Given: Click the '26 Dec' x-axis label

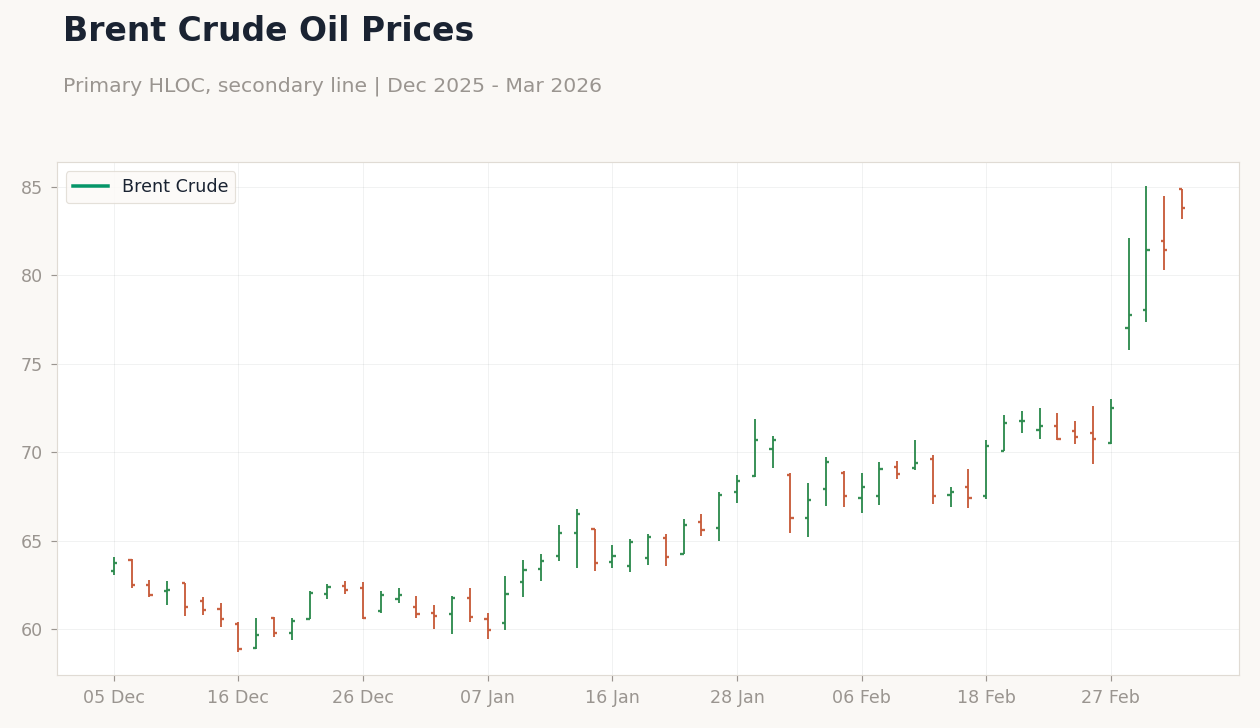Looking at the screenshot, I should click(363, 698).
